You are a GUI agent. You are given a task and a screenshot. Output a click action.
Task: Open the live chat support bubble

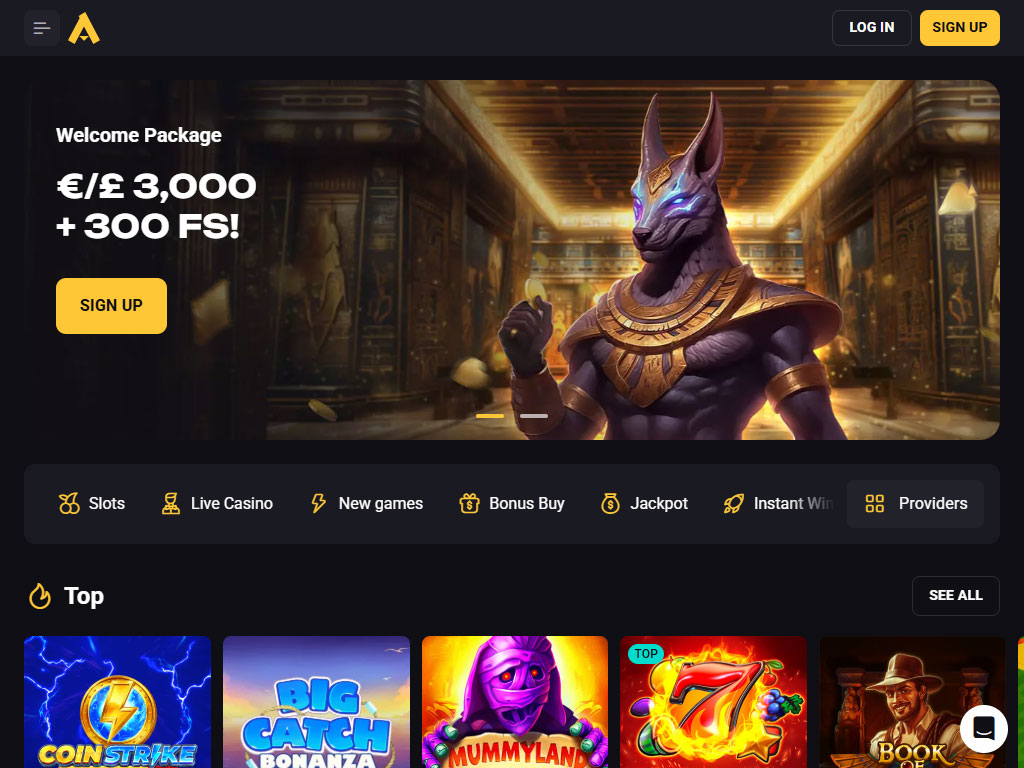coord(984,728)
